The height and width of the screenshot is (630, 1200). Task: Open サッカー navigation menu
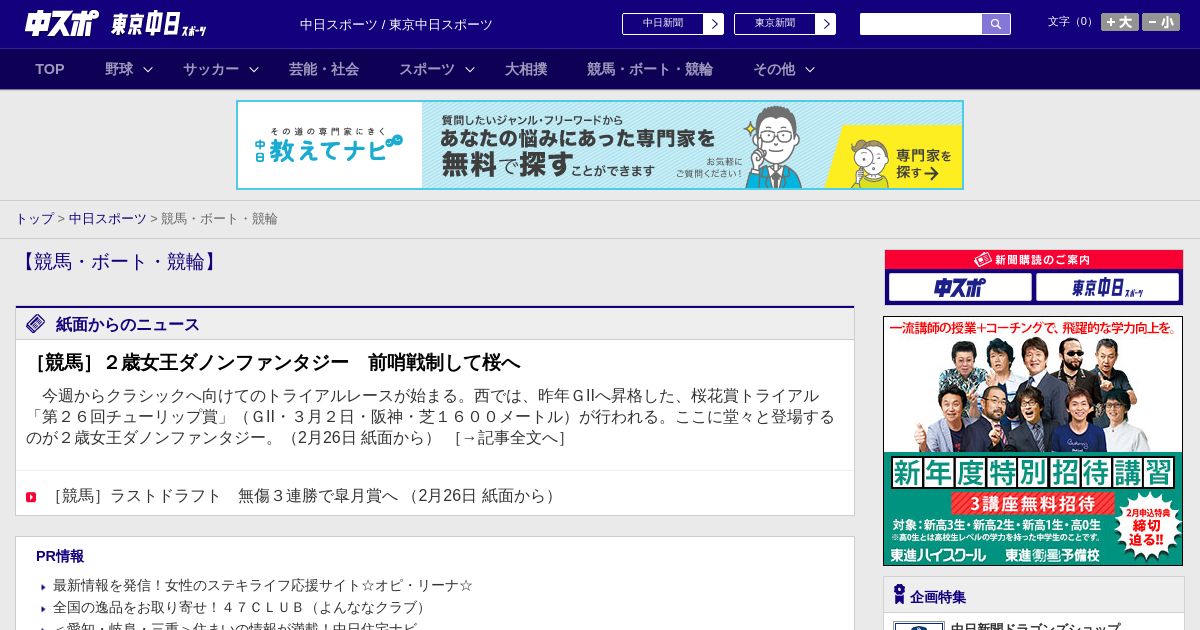tap(211, 69)
